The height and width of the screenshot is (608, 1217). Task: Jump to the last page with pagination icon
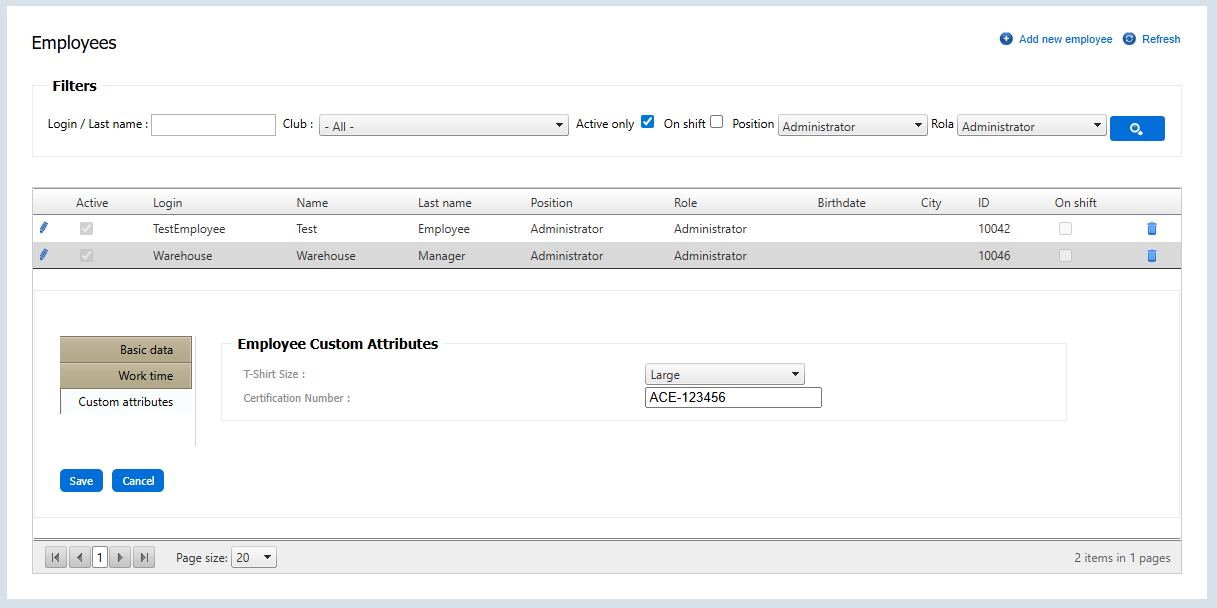tap(143, 557)
